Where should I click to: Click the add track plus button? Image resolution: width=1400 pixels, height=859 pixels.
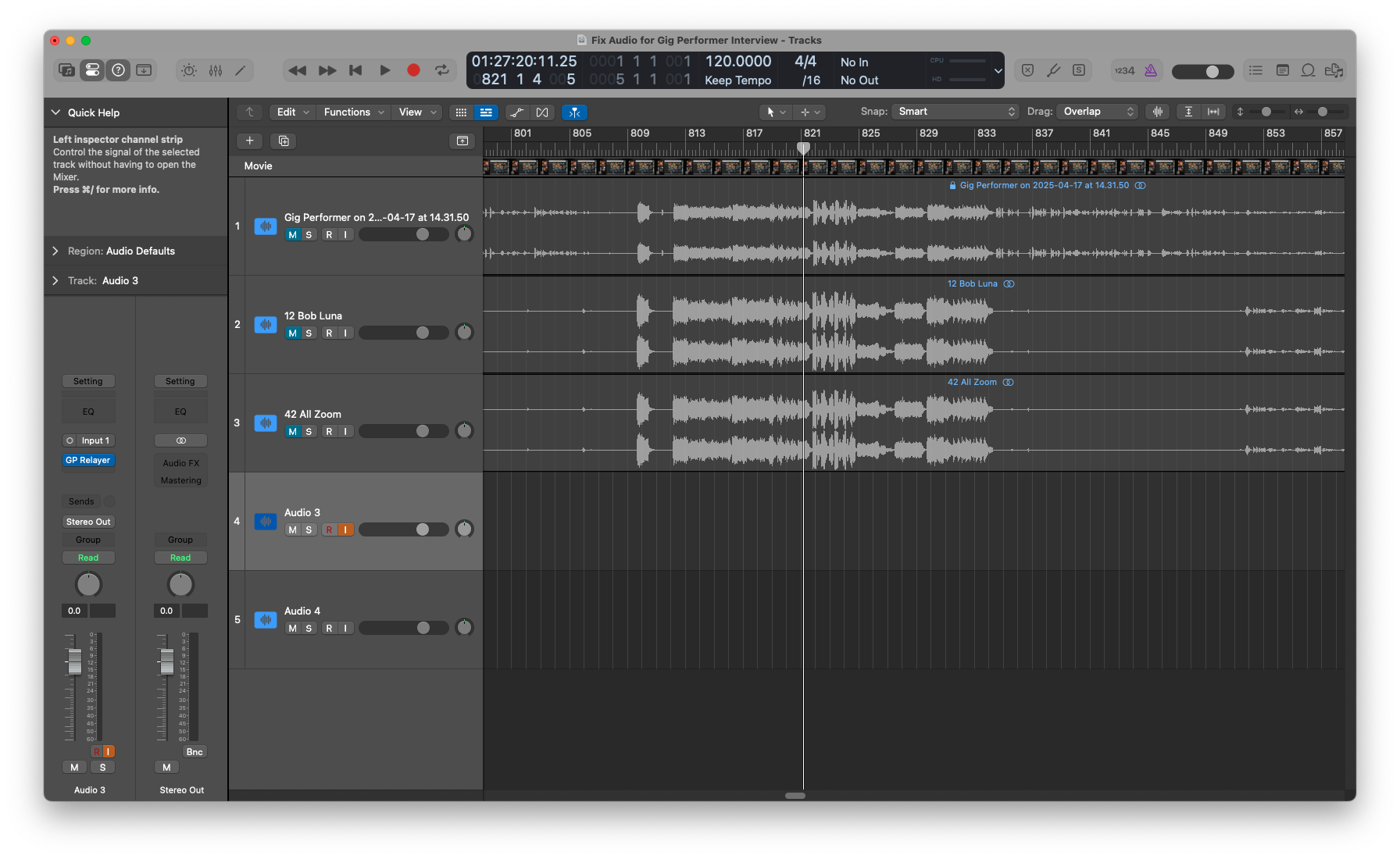click(249, 141)
